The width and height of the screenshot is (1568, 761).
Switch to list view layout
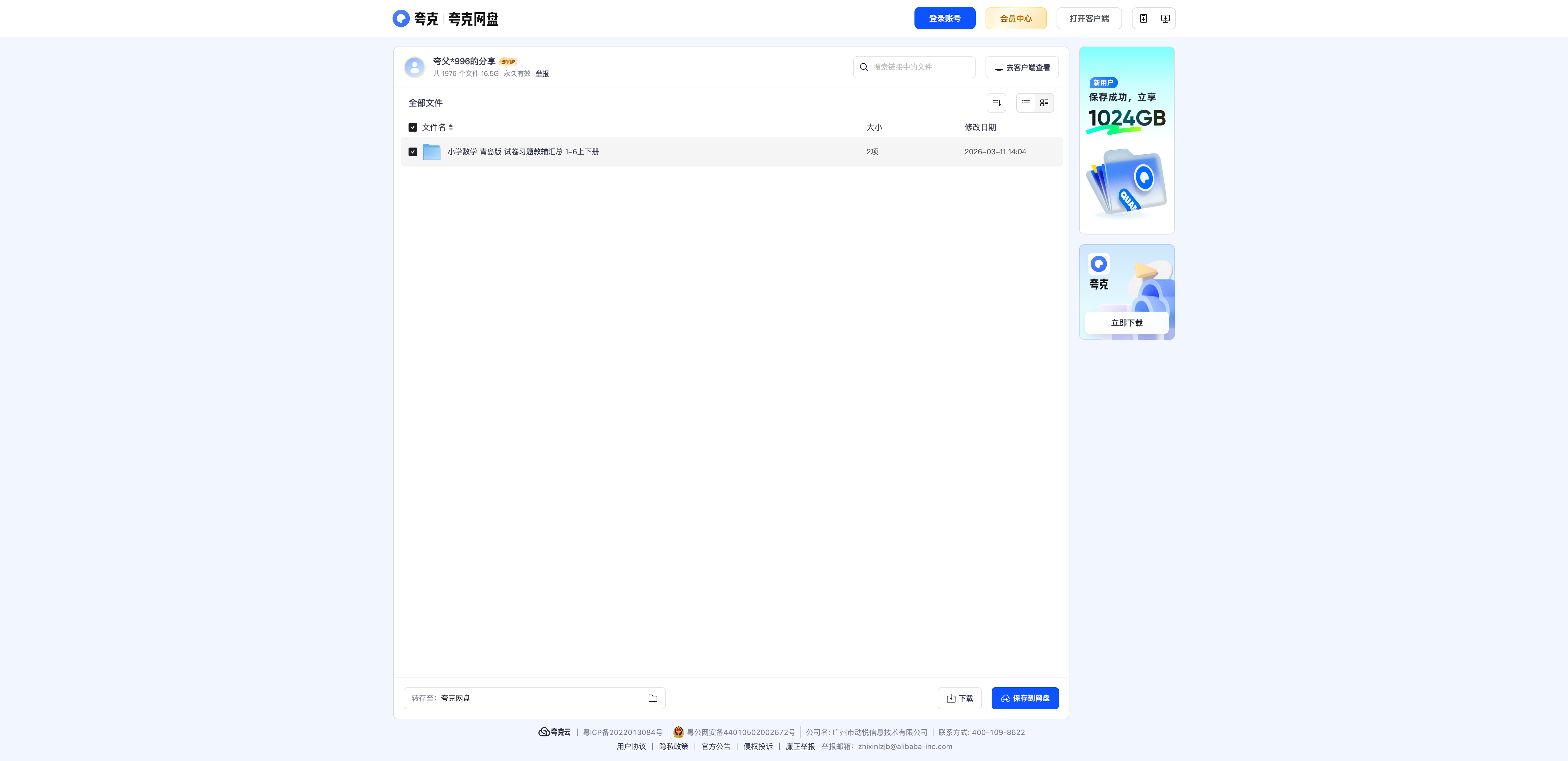[1026, 103]
